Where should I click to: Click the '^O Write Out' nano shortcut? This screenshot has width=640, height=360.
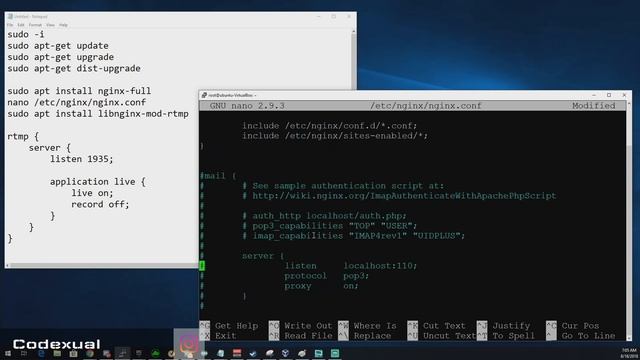(x=301, y=326)
